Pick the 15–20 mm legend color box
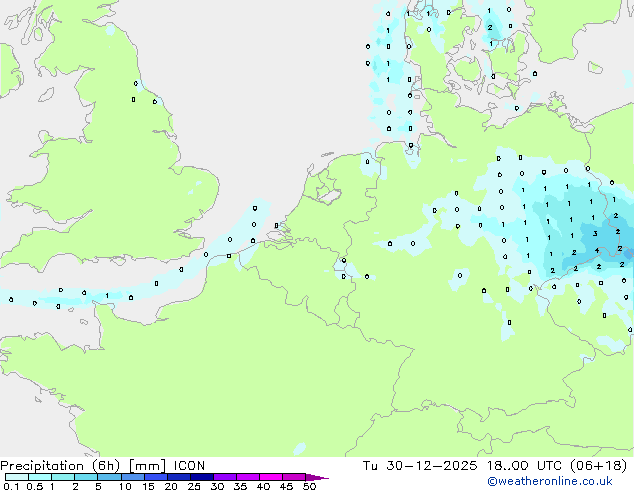The image size is (634, 490). tap(156, 477)
